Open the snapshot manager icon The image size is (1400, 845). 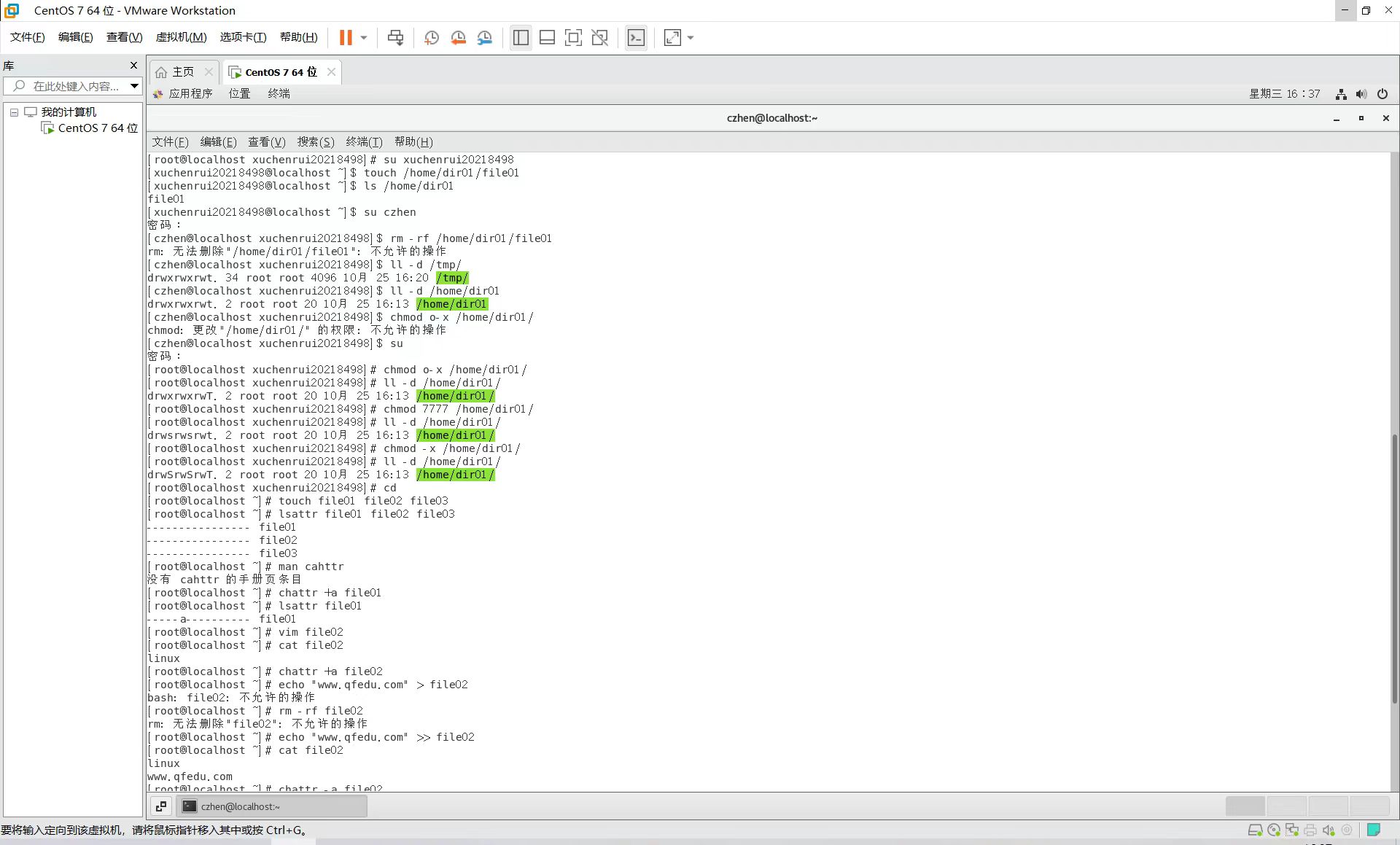485,38
